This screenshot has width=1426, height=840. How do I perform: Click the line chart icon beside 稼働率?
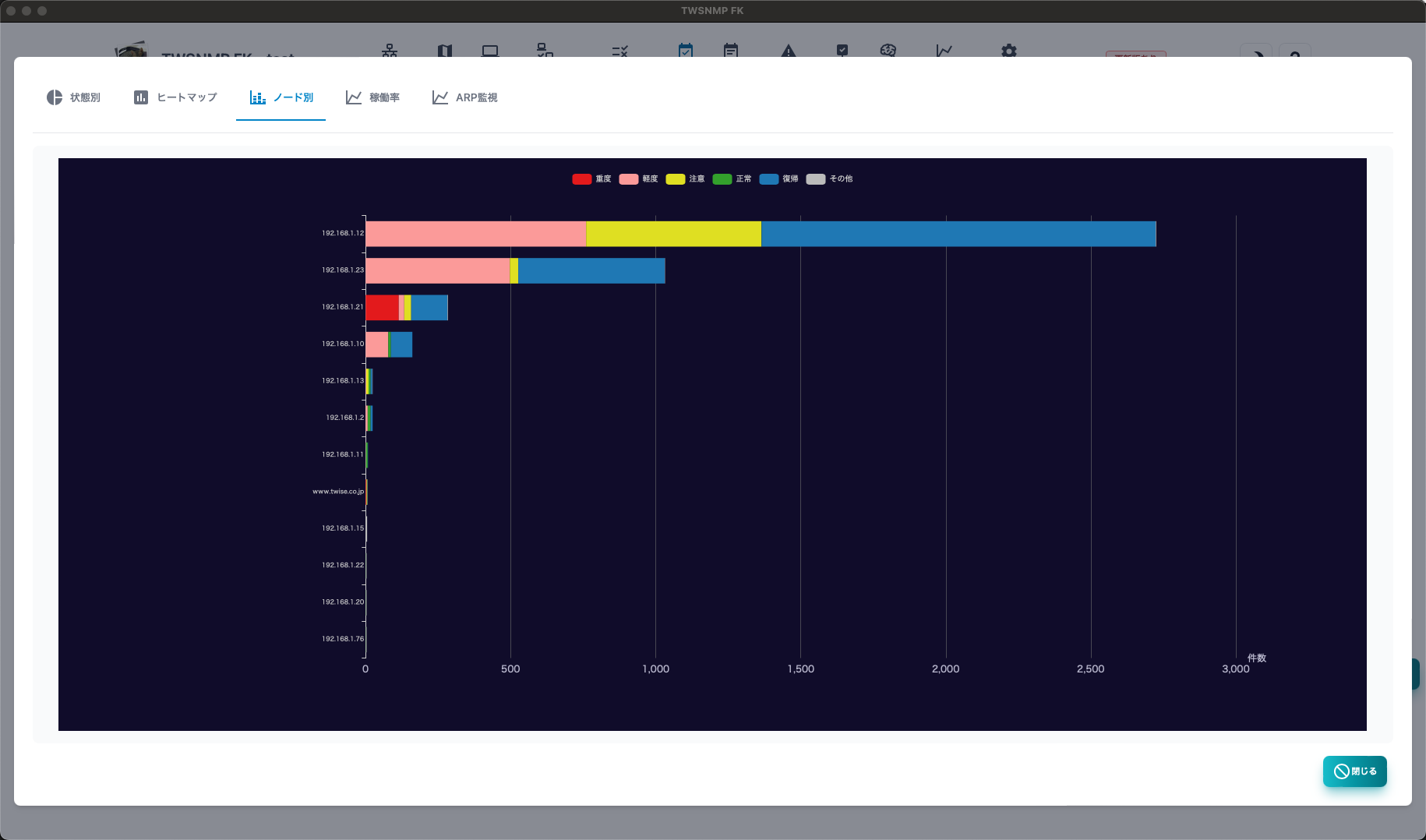(x=354, y=97)
